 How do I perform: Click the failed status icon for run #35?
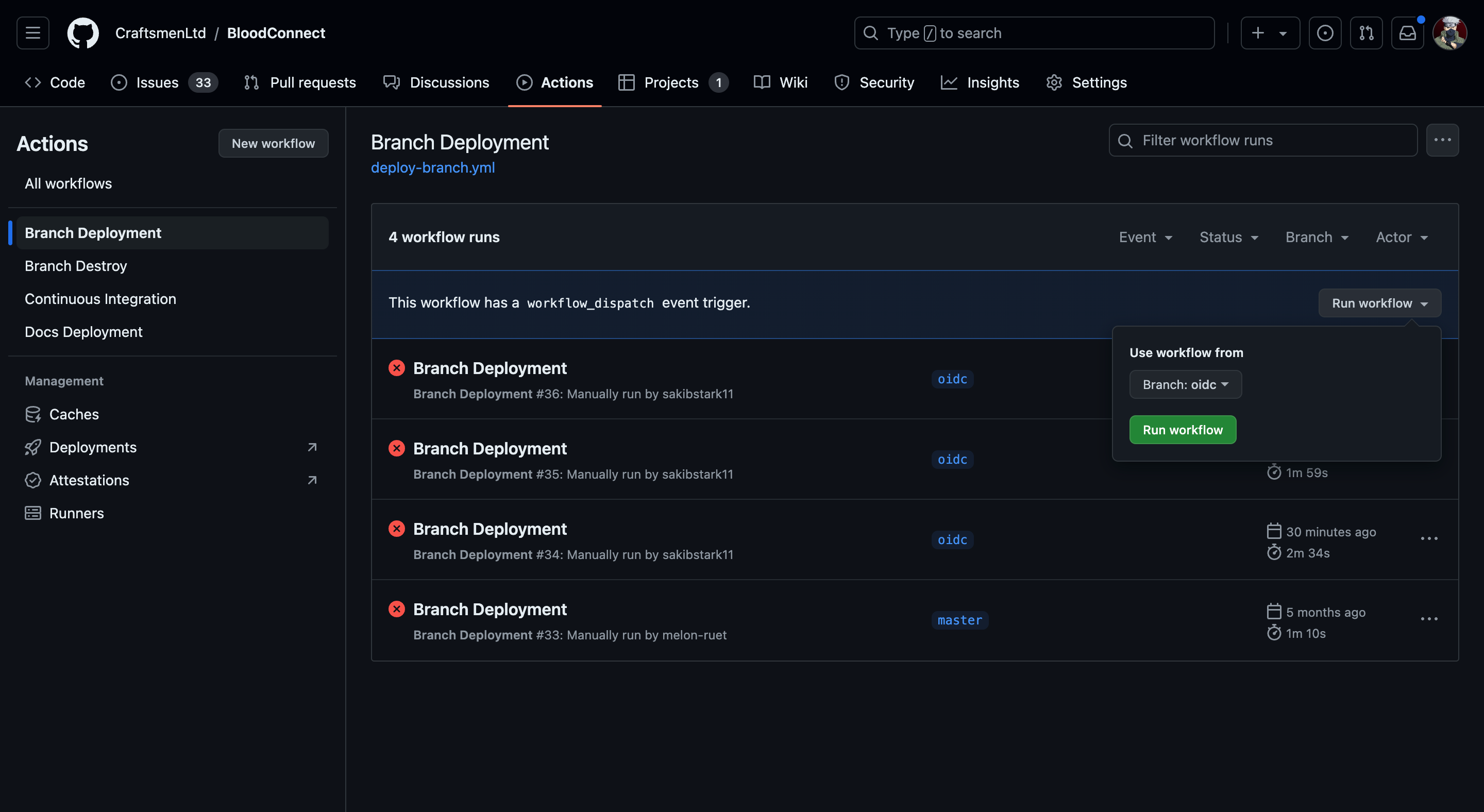[x=396, y=448]
